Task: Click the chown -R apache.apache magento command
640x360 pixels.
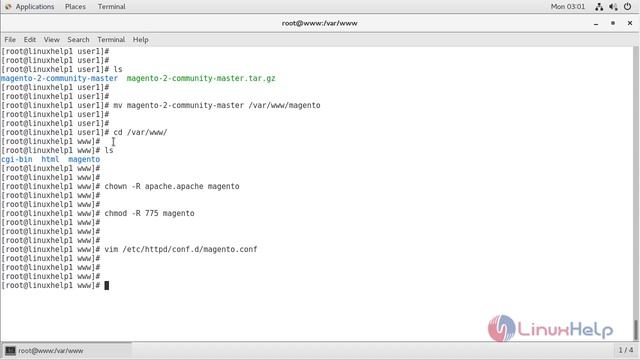Action: (172, 186)
